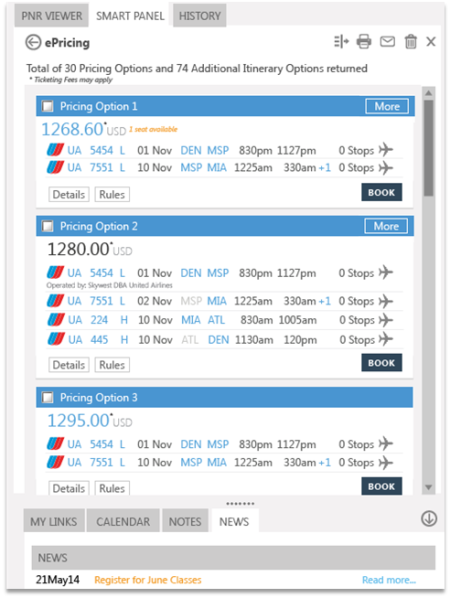This screenshot has height=598, width=450.
Task: Go back using the ePricing arrow icon
Action: point(33,42)
